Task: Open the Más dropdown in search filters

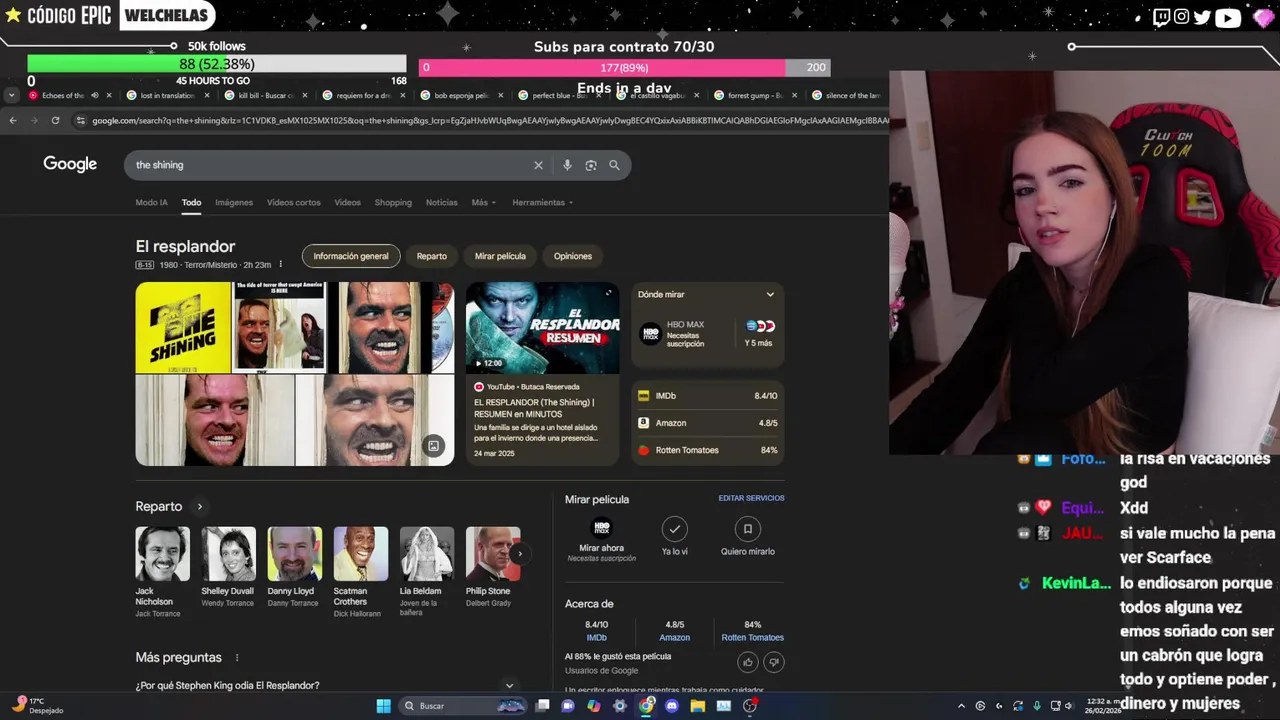Action: click(483, 202)
